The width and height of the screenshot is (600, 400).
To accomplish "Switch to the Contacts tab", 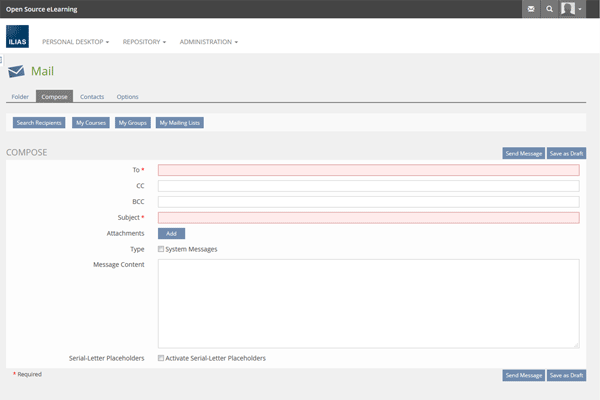I will point(92,97).
